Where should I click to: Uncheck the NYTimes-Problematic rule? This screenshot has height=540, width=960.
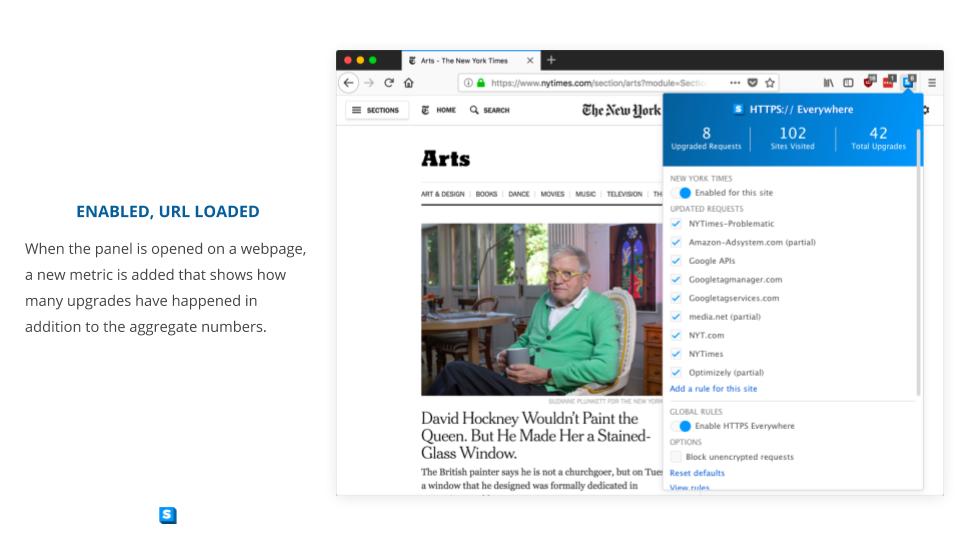[676, 223]
